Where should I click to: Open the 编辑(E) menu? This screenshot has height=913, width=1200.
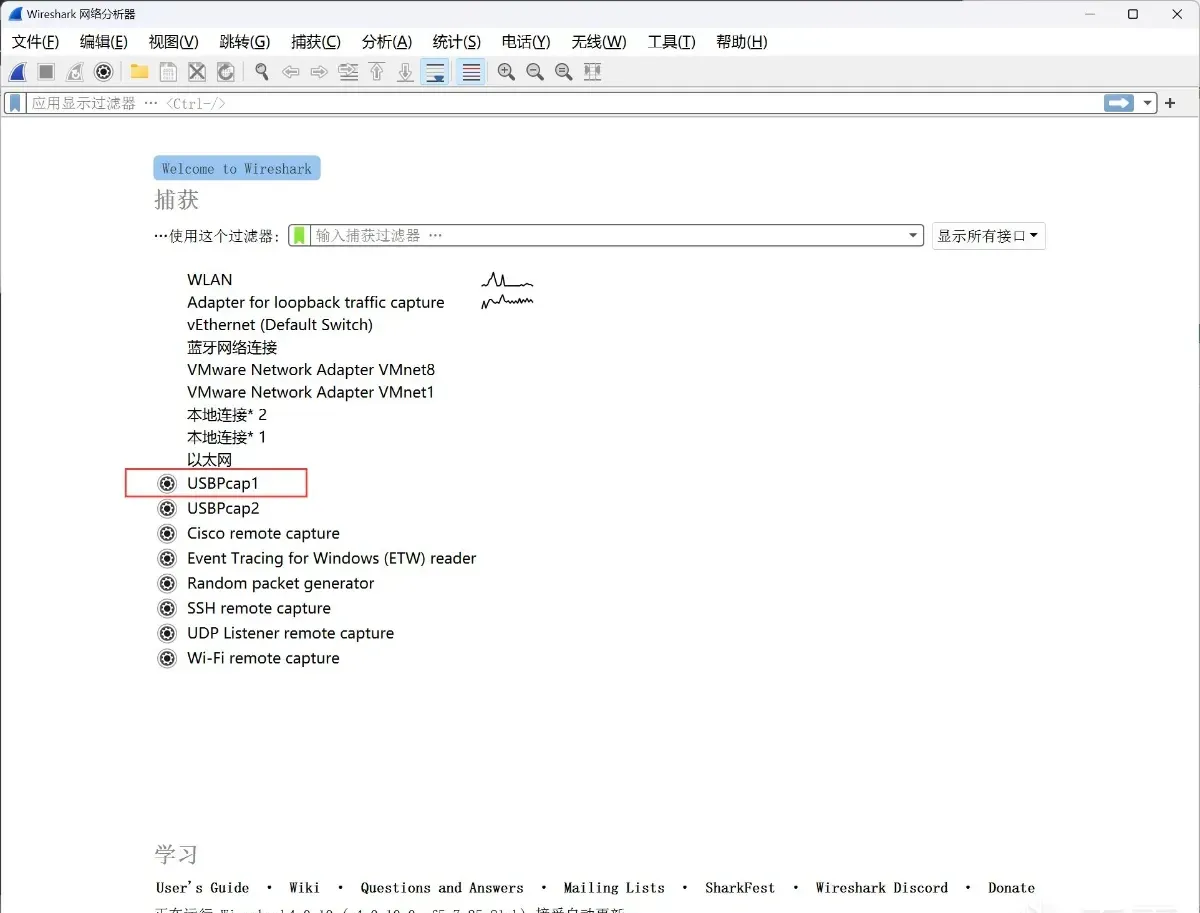tap(104, 42)
